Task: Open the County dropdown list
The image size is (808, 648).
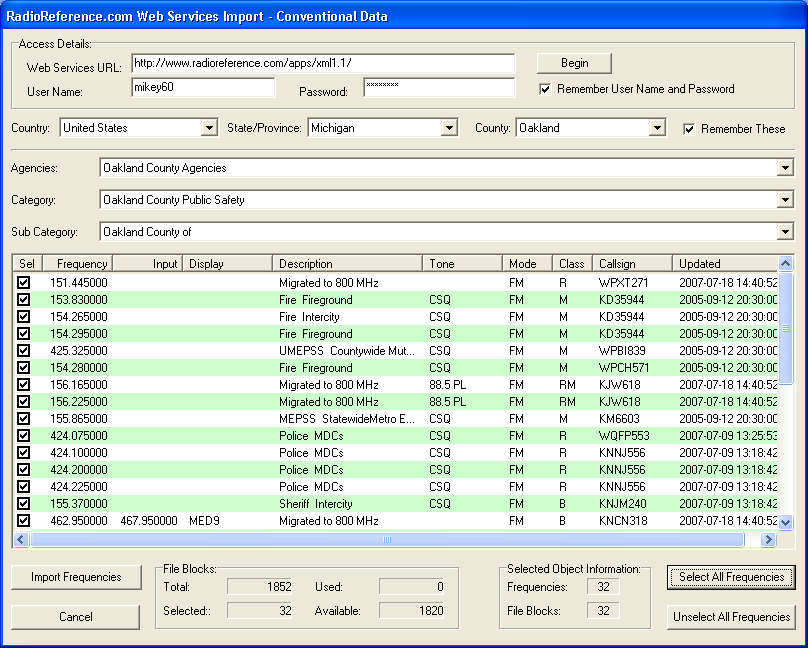Action: coord(657,128)
